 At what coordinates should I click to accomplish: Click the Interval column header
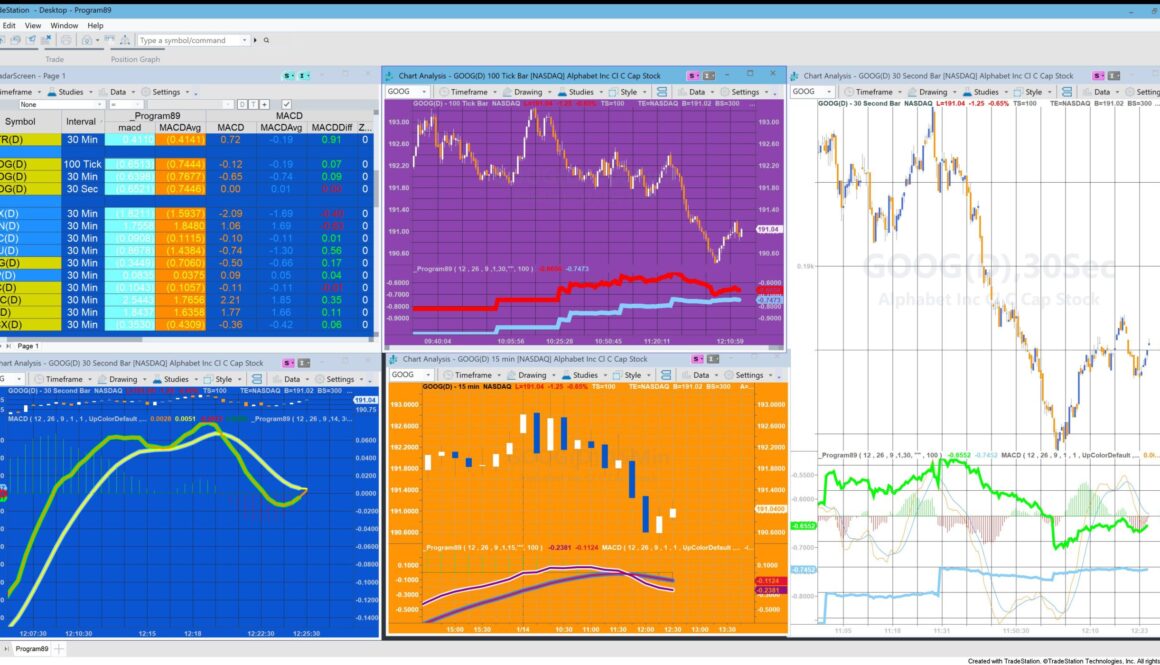81,122
